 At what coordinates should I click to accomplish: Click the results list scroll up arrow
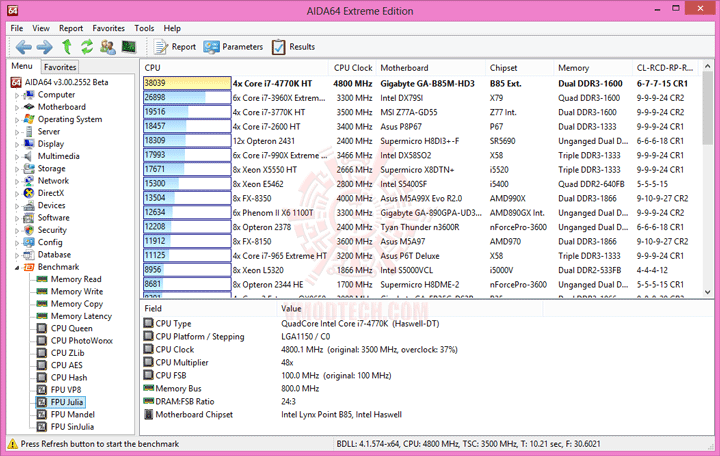[x=707, y=67]
